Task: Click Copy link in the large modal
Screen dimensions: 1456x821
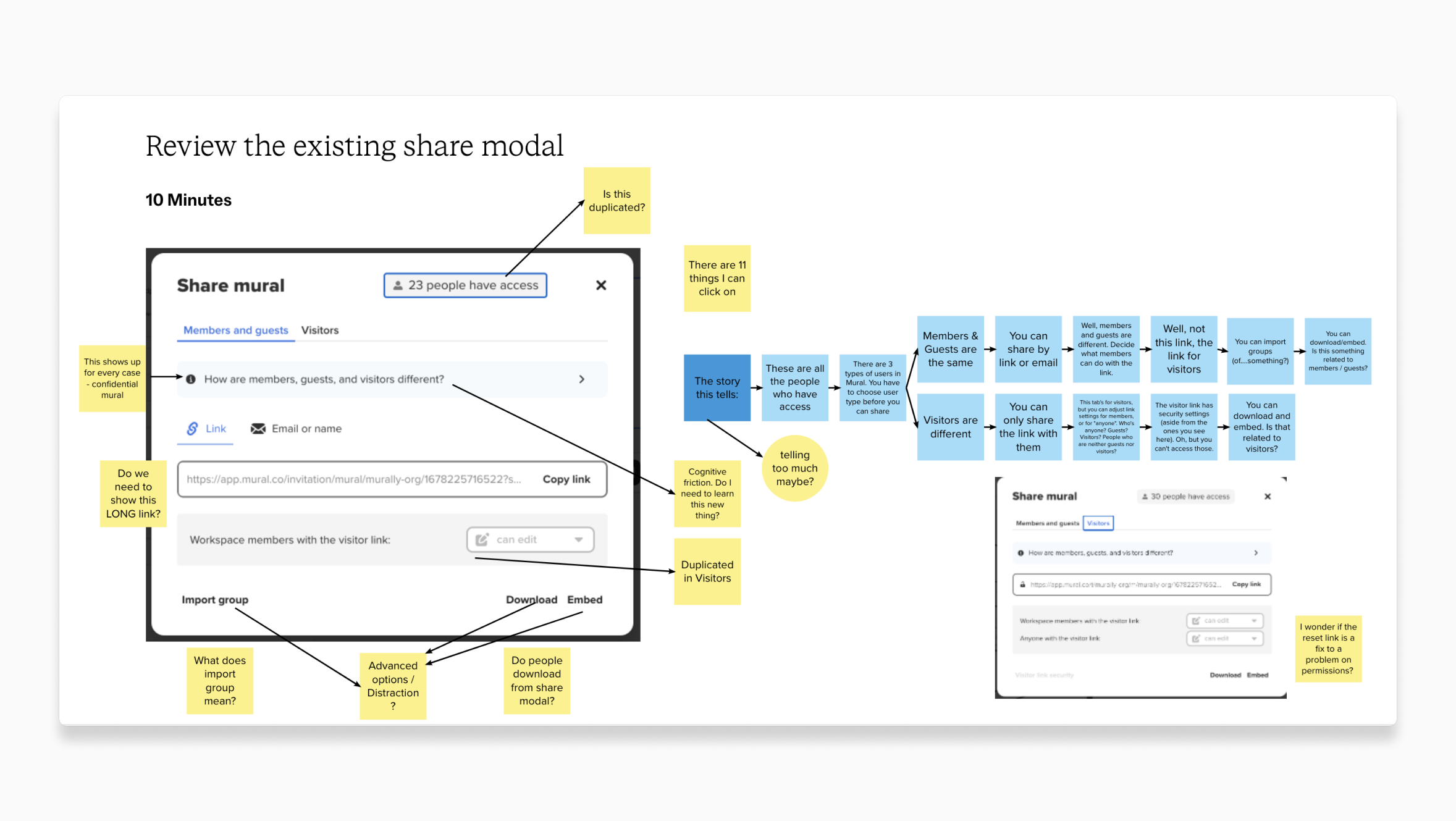Action: pyautogui.click(x=566, y=479)
